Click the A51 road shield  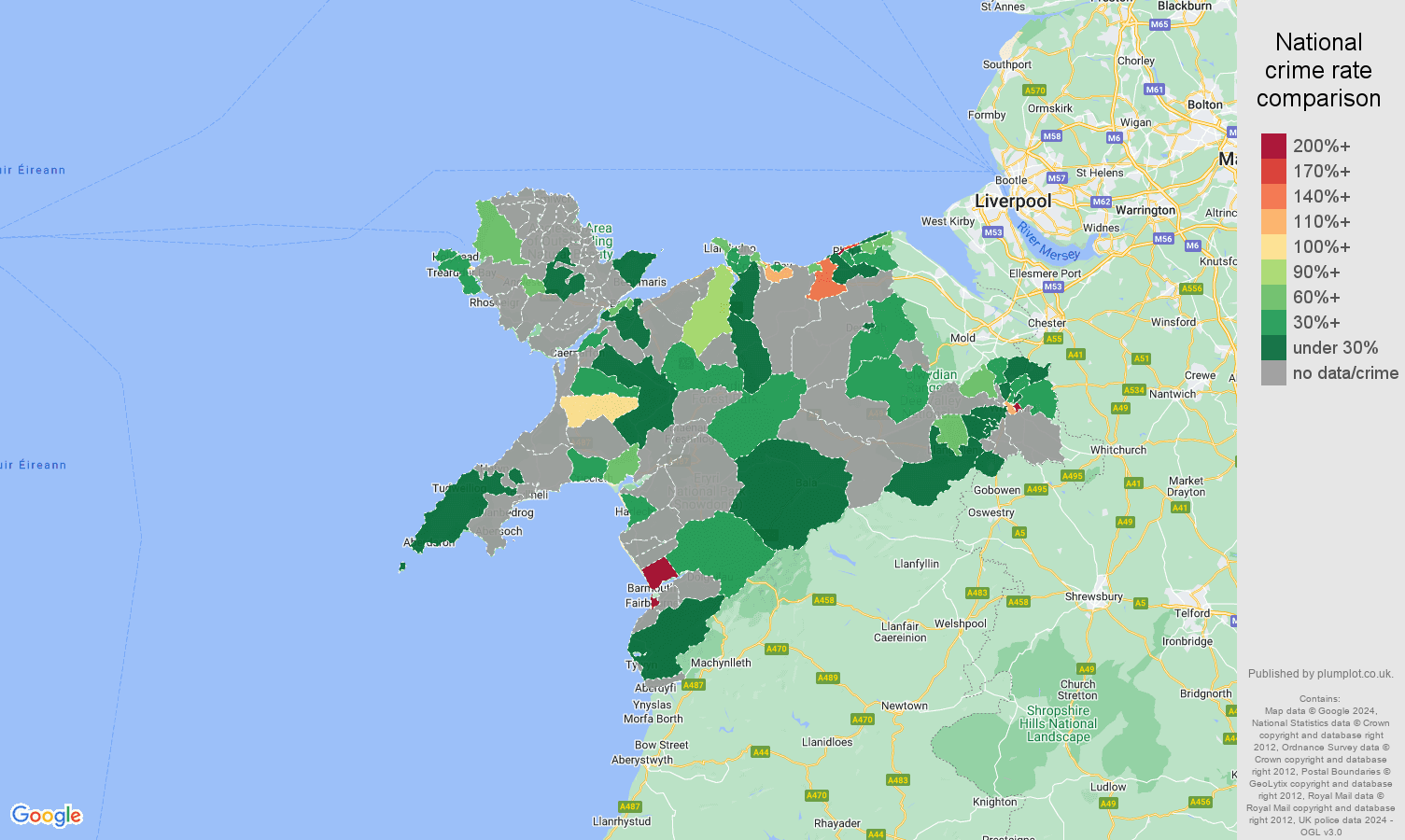1142,358
